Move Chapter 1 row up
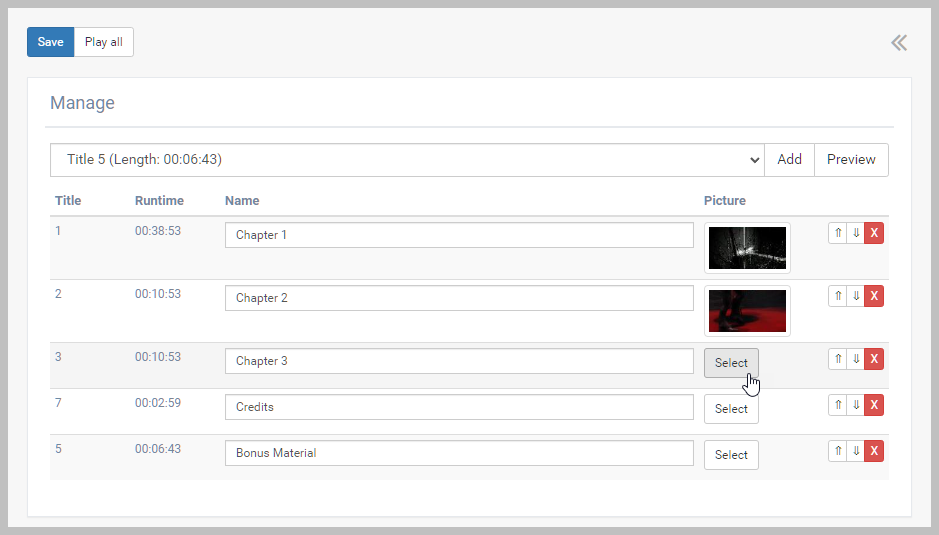This screenshot has height=535, width=939. [838, 233]
